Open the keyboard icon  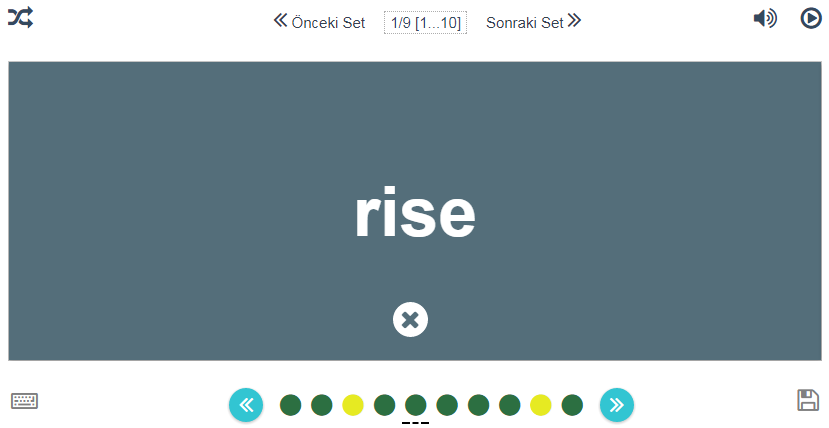[25, 401]
